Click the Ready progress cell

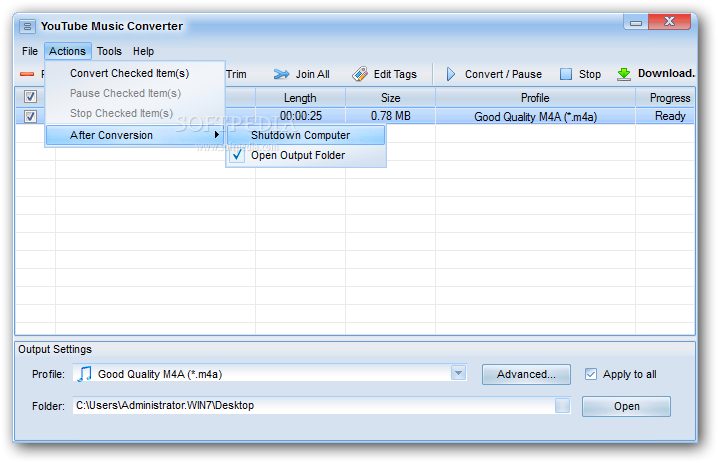click(665, 116)
